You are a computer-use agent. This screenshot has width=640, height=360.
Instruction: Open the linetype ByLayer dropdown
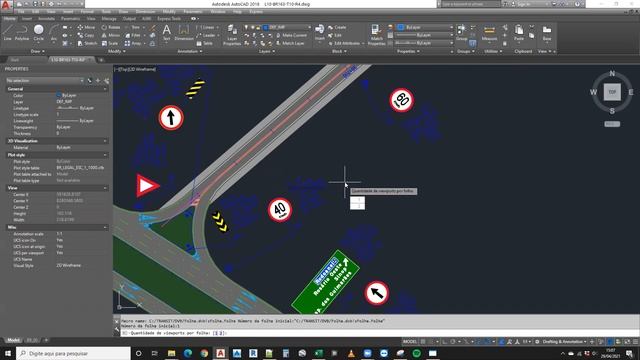tap(424, 43)
